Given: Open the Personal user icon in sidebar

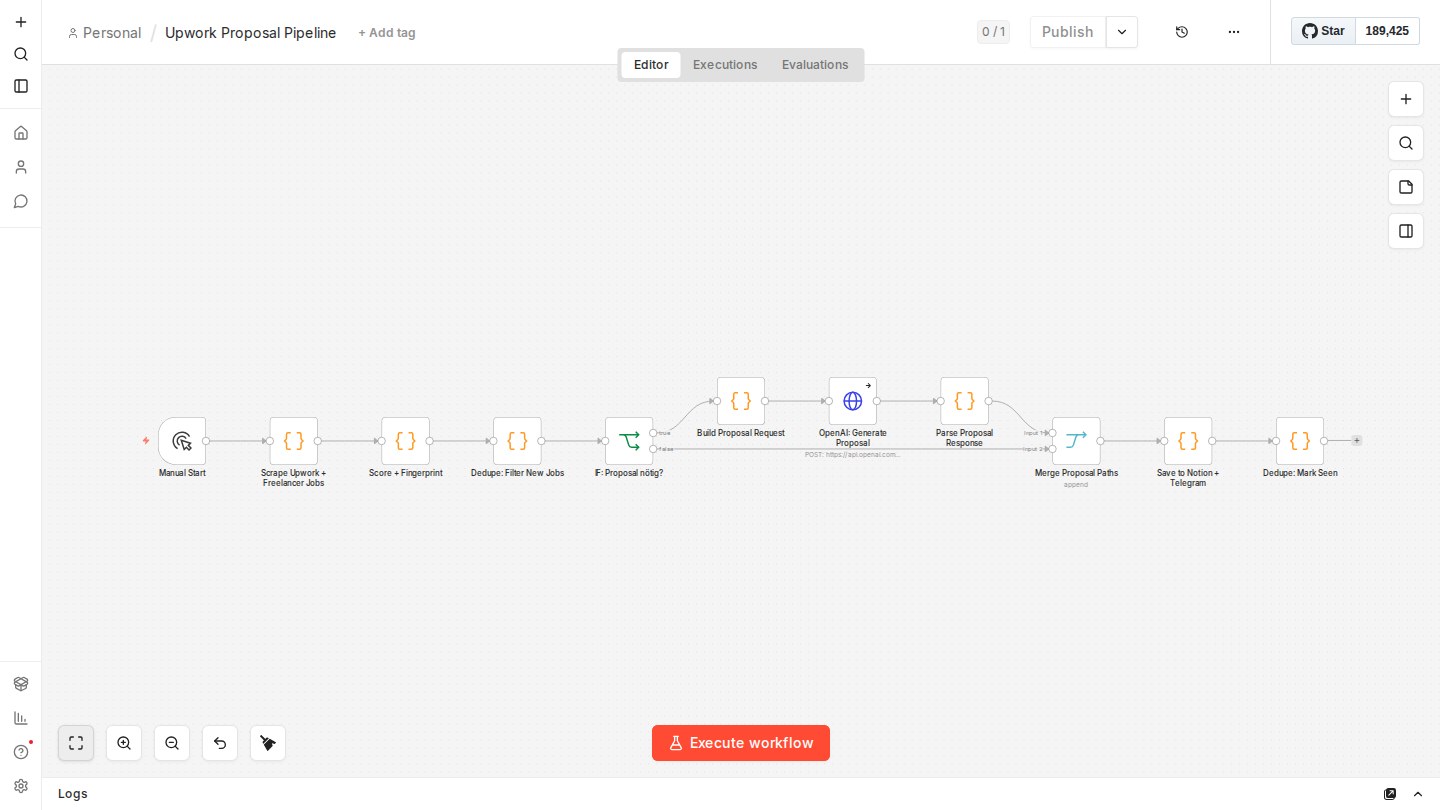Looking at the screenshot, I should point(20,167).
